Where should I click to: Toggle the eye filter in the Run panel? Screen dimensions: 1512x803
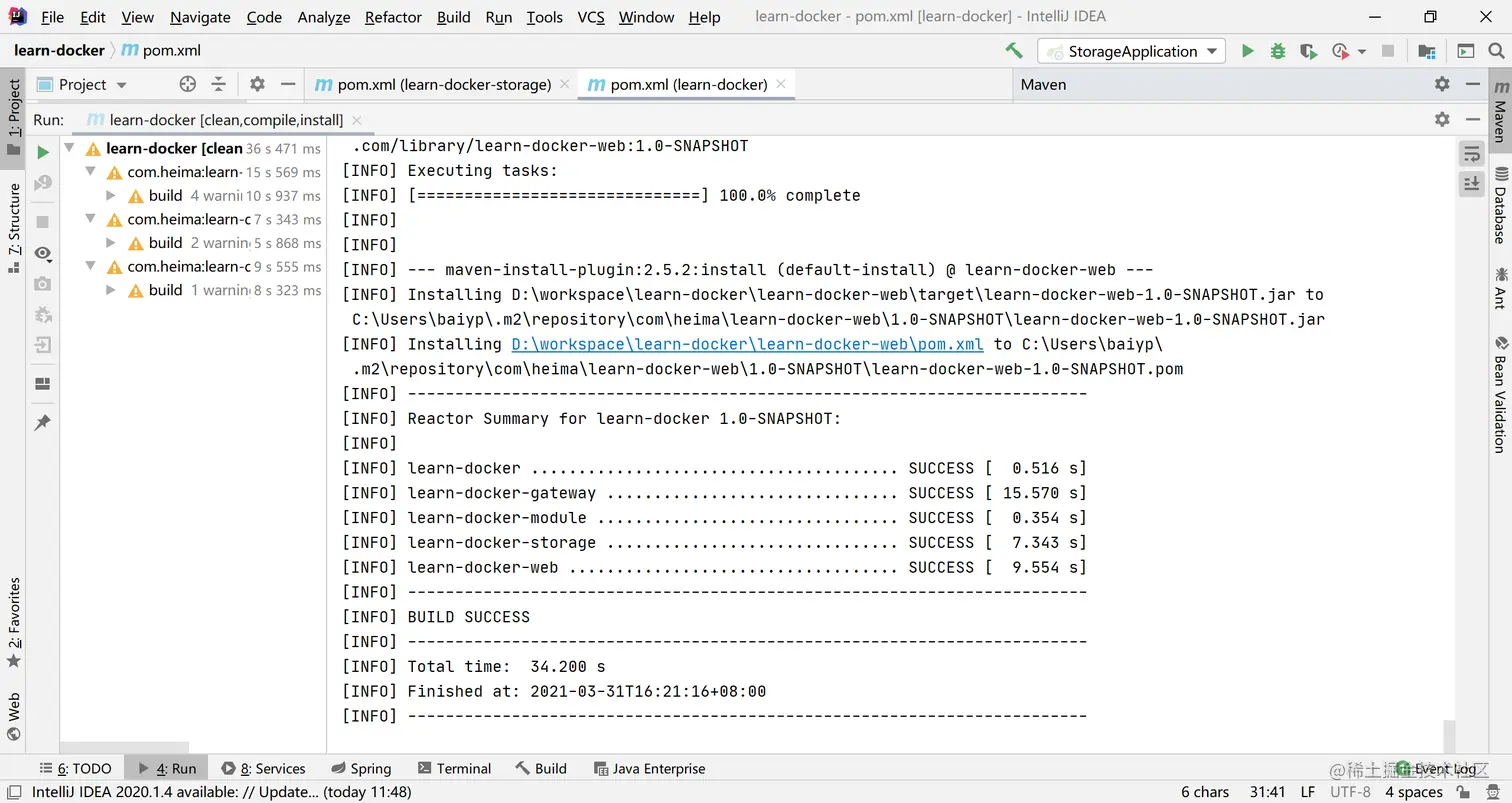pyautogui.click(x=41, y=251)
